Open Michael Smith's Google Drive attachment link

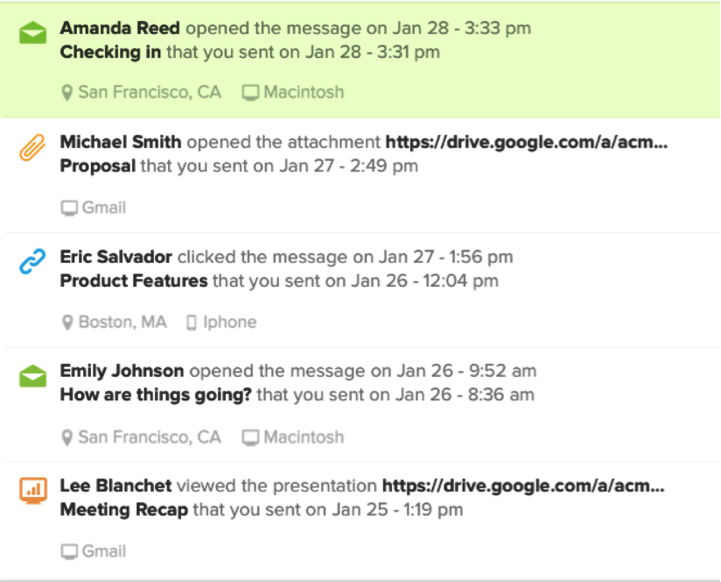pos(526,142)
